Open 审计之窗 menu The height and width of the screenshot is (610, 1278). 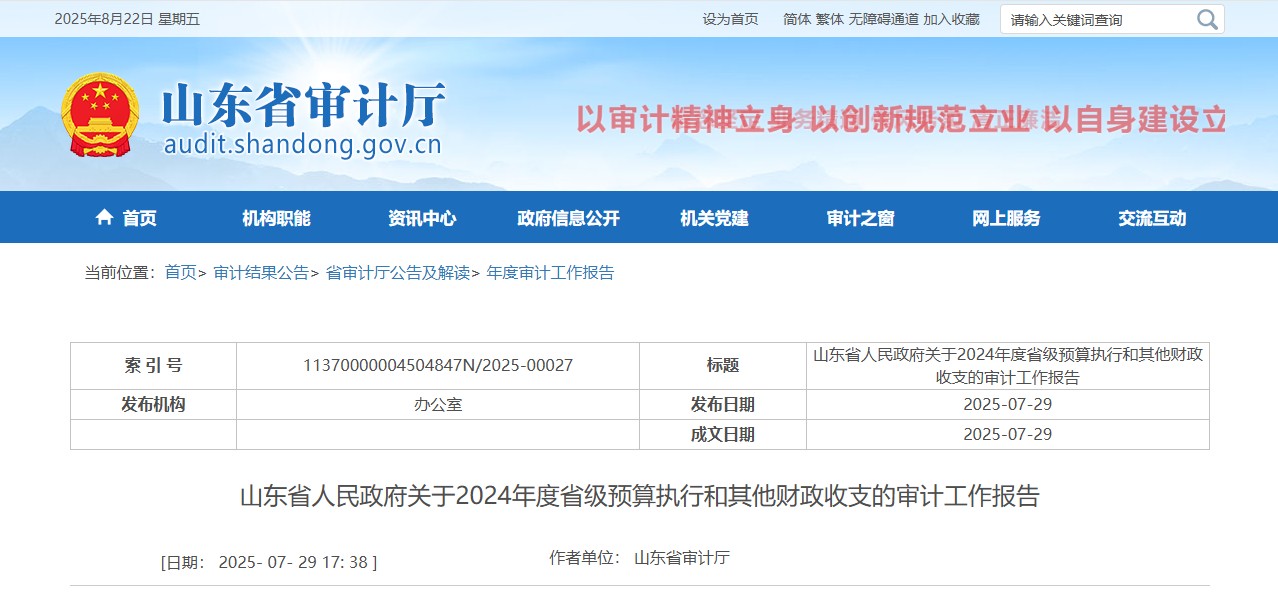click(860, 218)
